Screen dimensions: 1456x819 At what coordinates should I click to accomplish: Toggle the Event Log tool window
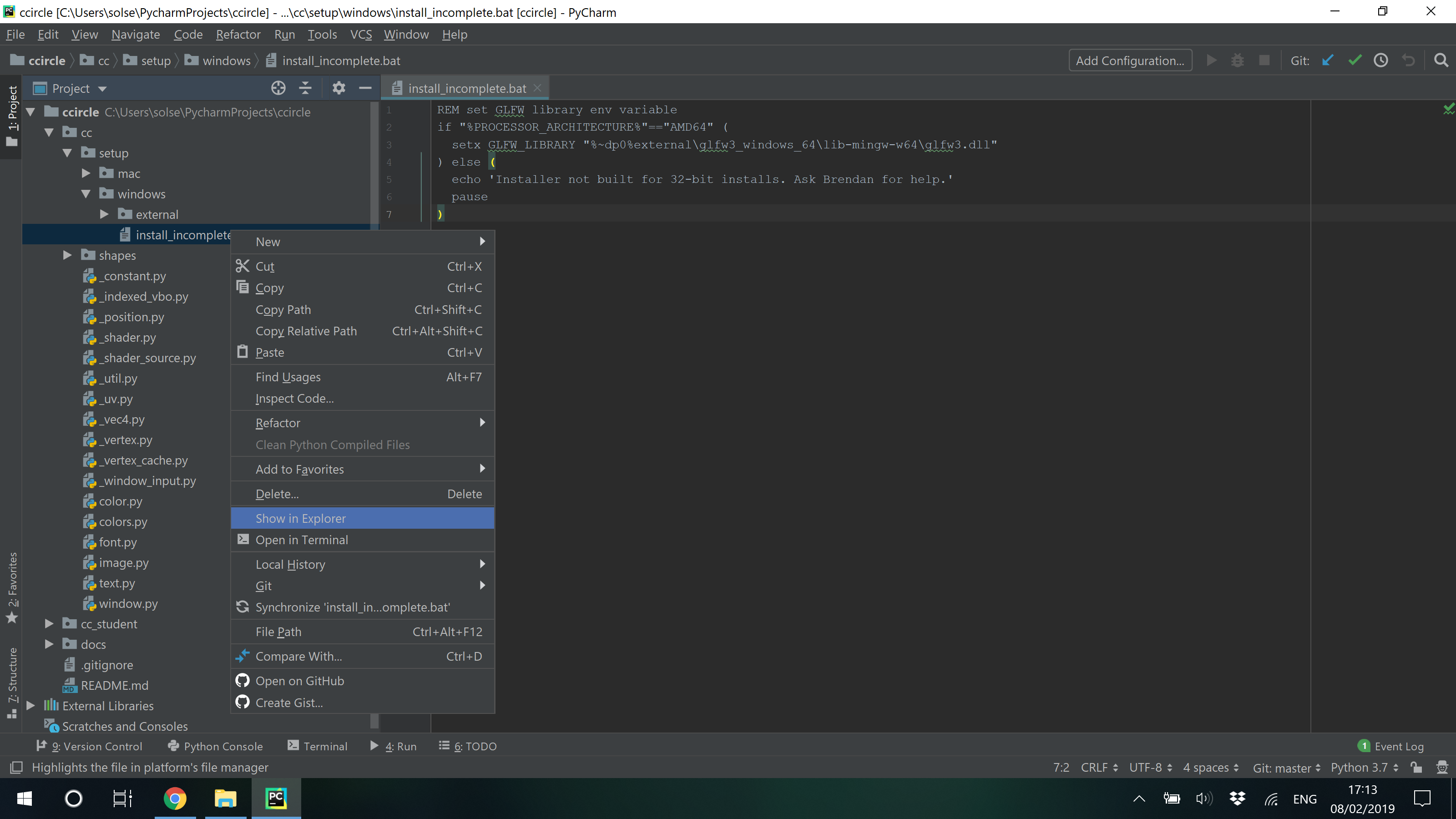pos(1390,746)
